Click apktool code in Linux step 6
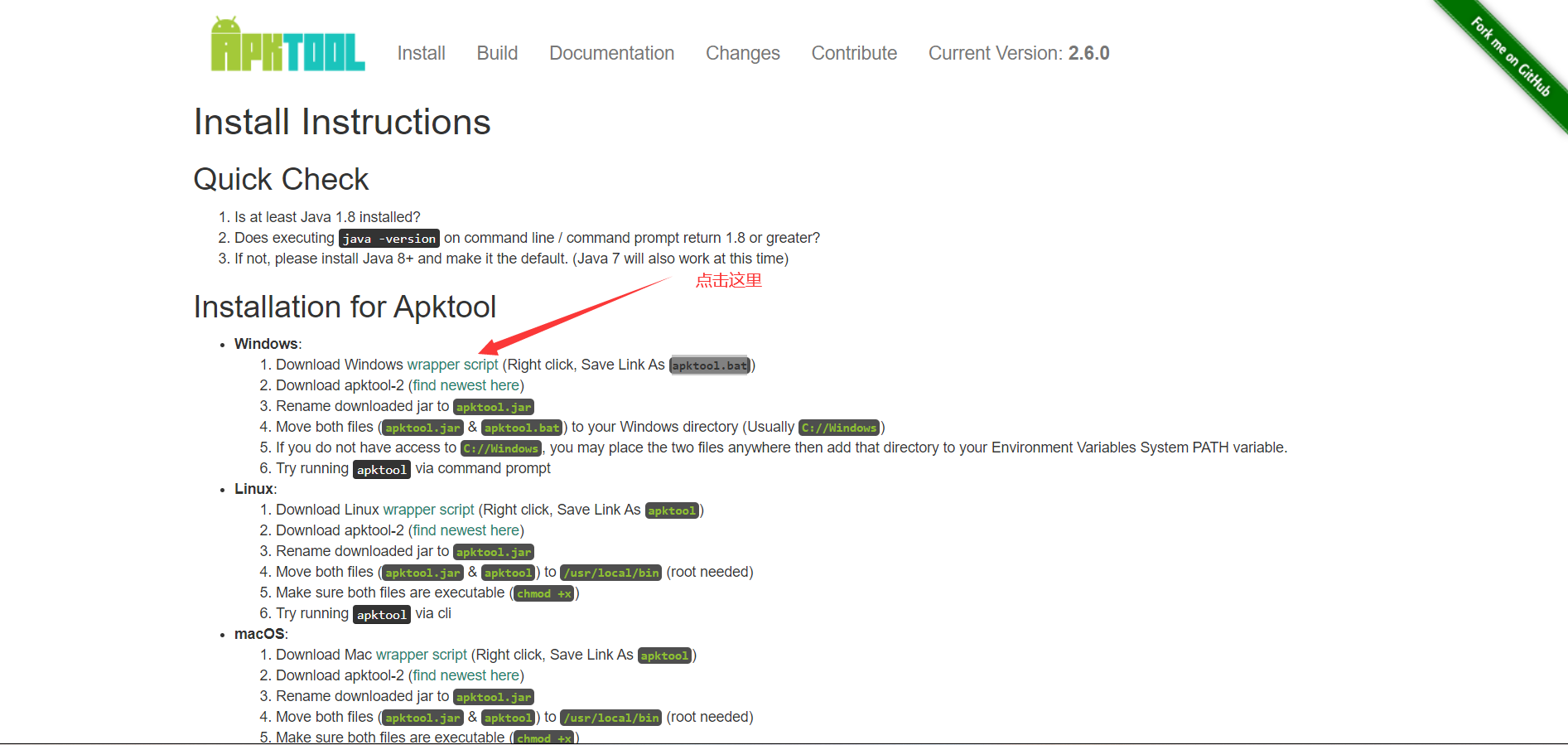This screenshot has width=1568, height=745. click(x=382, y=615)
